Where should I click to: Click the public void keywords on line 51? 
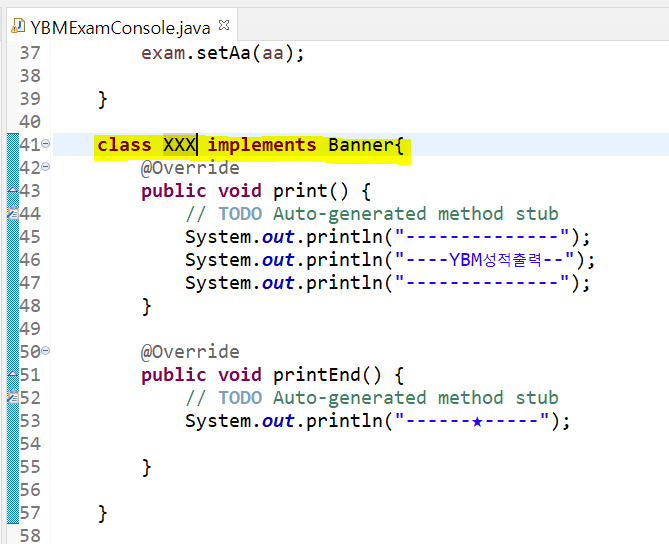click(201, 375)
